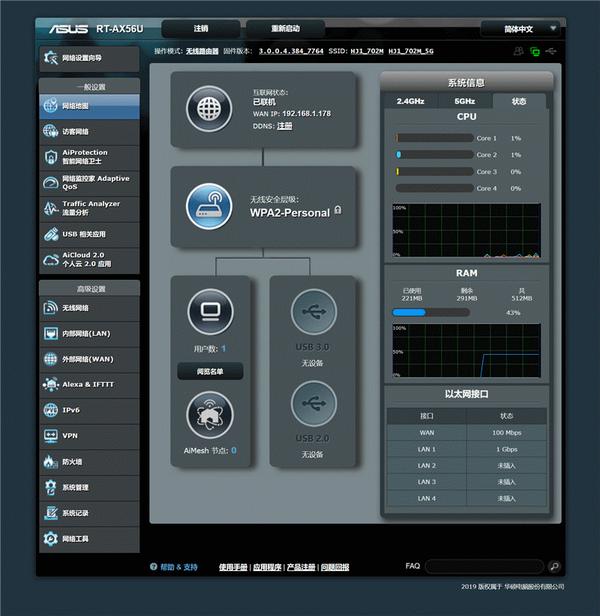Switch to the 5GHz tab
This screenshot has width=600, height=616.
pos(464,101)
